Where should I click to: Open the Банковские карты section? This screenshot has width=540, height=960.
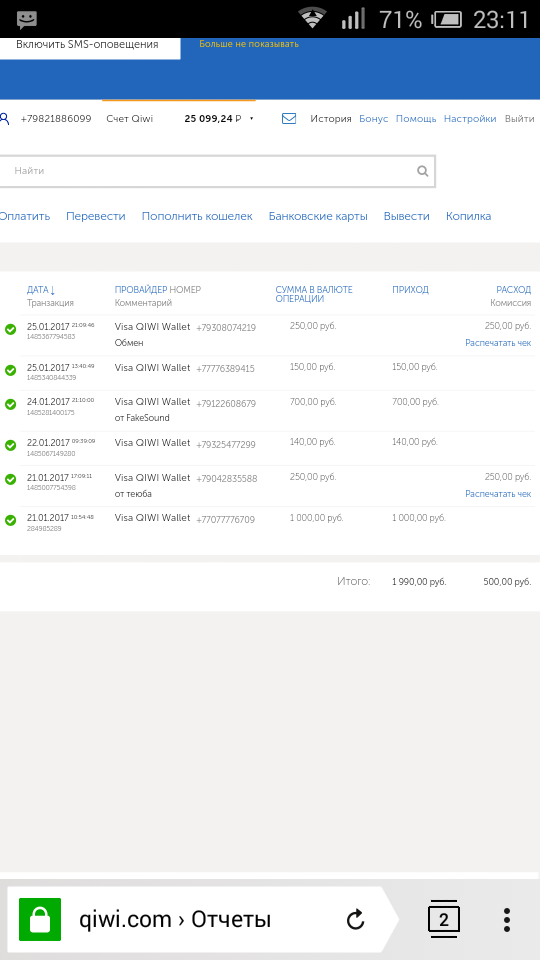point(318,216)
